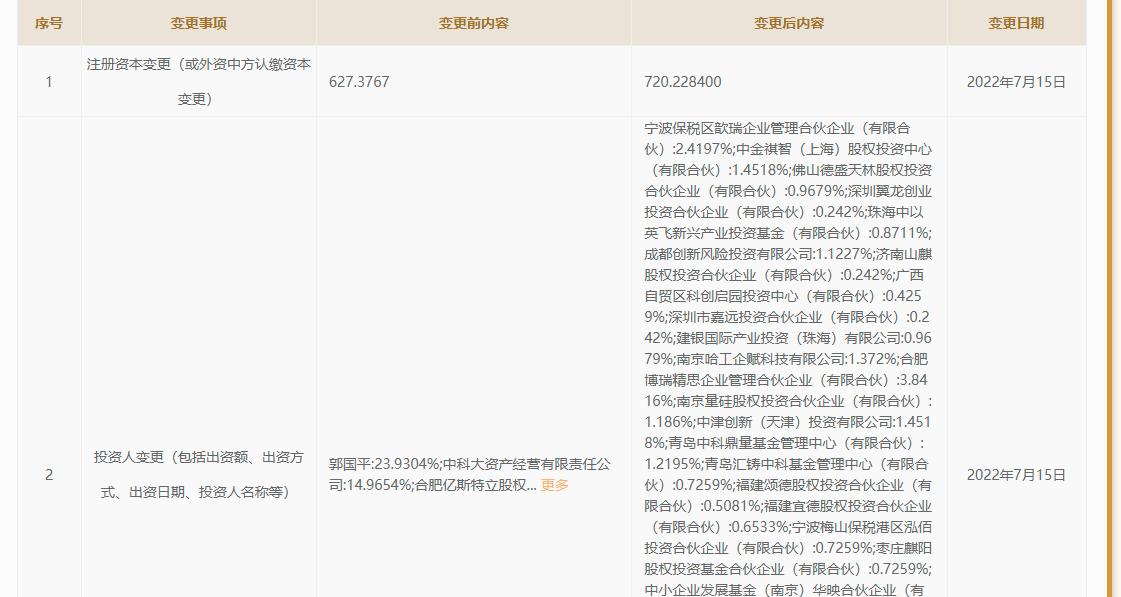Image resolution: width=1121 pixels, height=597 pixels.
Task: Click row number 1 cell
Action: (x=49, y=82)
